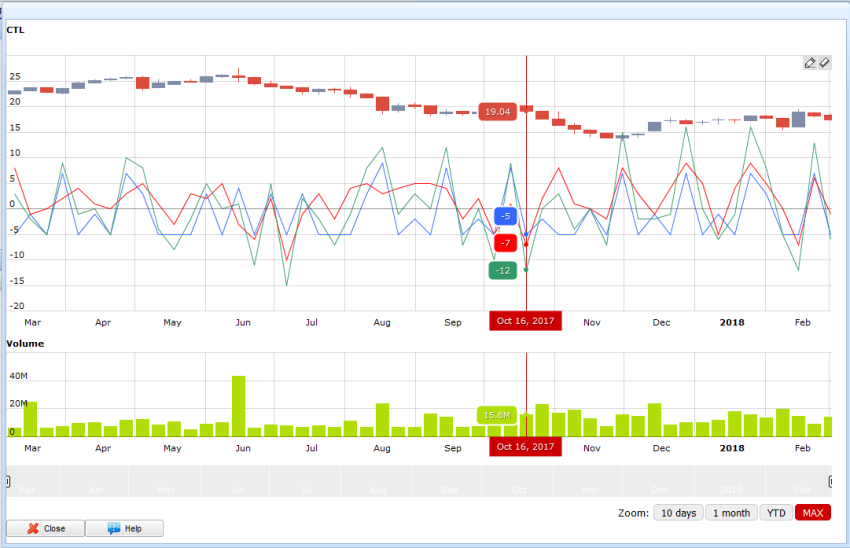Click the 15.8M volume balloon
850x548 pixels.
coord(496,415)
